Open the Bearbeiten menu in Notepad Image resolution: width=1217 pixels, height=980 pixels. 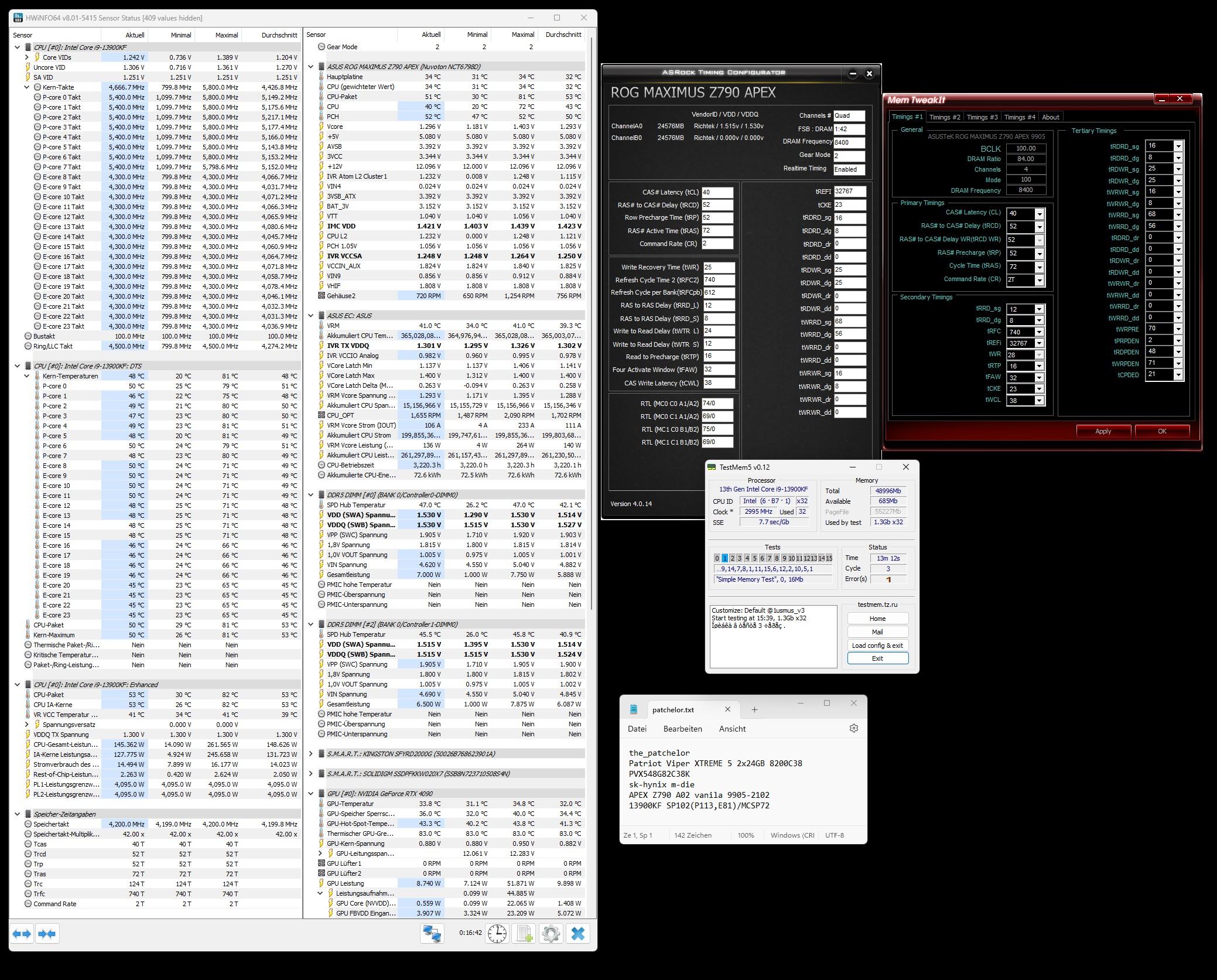point(682,729)
